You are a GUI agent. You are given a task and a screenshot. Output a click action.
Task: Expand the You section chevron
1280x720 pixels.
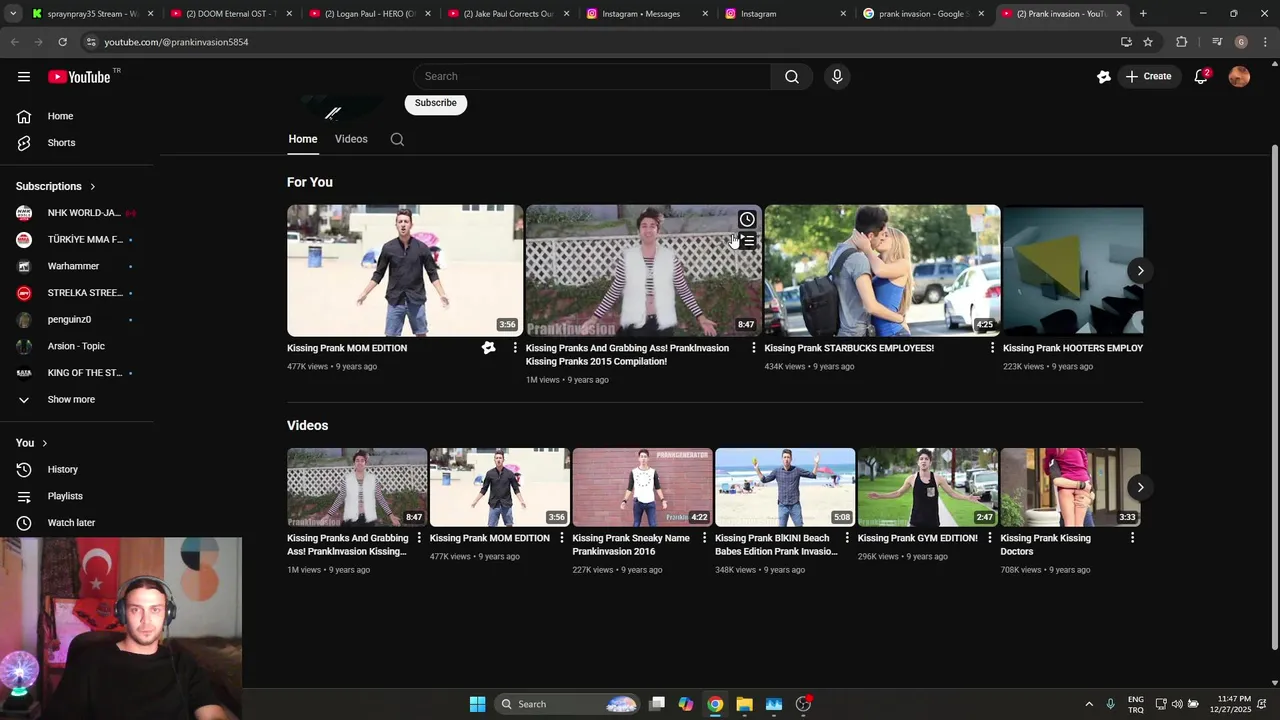point(44,443)
